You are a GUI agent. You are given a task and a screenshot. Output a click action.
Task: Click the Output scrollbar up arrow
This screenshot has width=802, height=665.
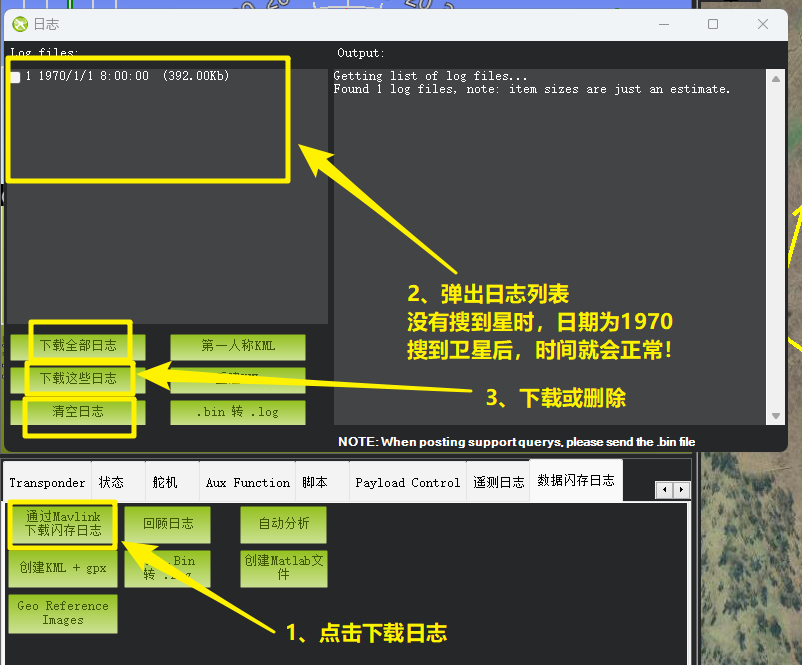[x=776, y=76]
